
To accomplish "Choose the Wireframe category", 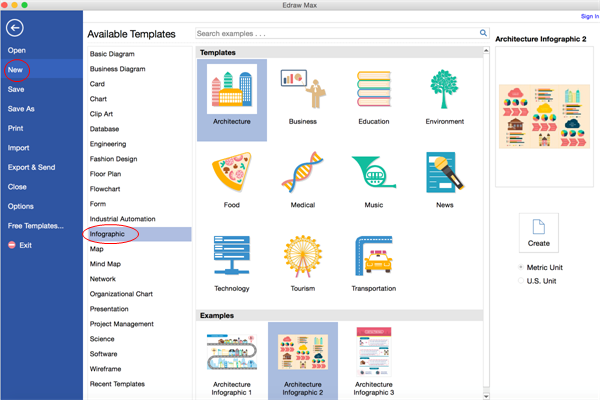I will tap(106, 369).
